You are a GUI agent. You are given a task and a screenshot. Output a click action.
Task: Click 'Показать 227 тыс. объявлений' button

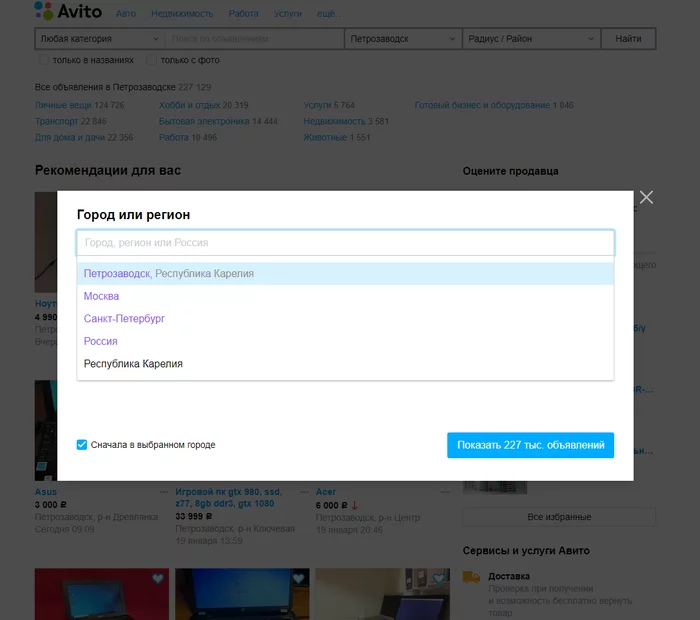click(x=530, y=445)
